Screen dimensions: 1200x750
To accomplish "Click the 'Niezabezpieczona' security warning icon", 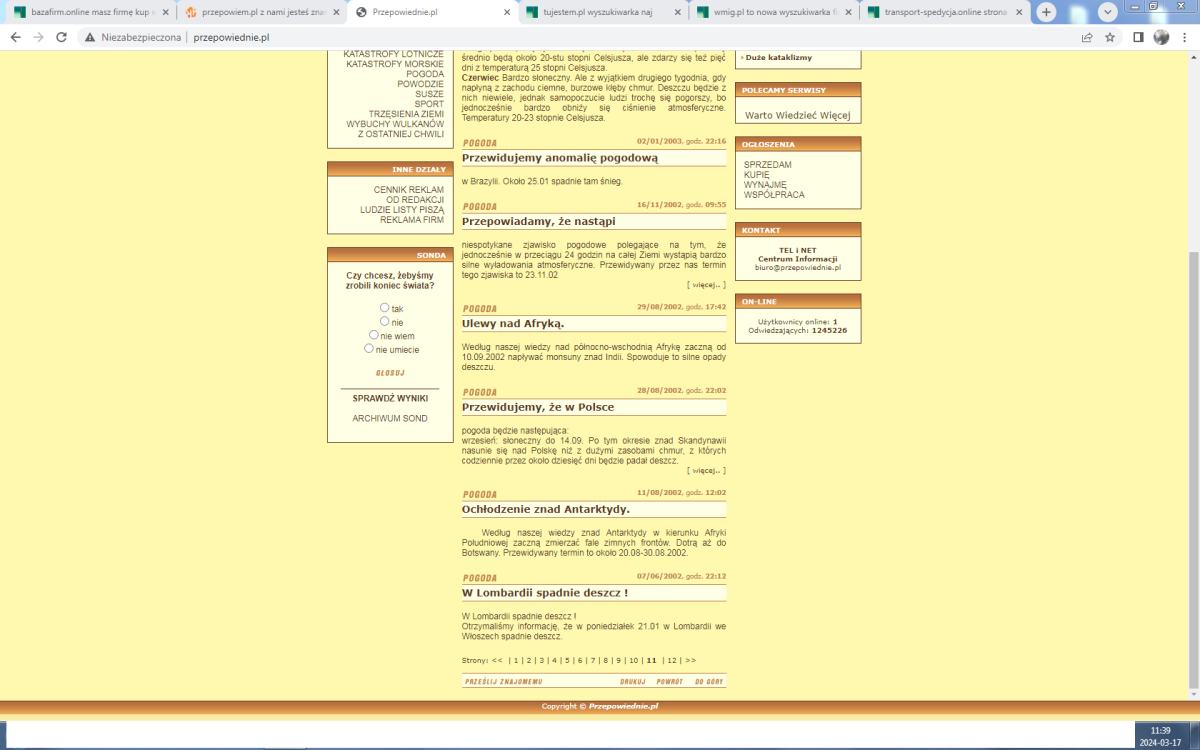I will (90, 37).
